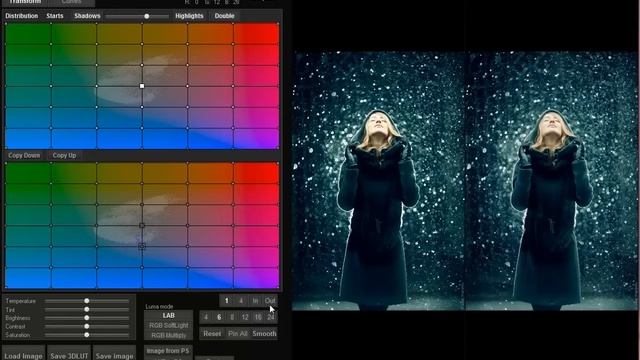Image resolution: width=640 pixels, height=360 pixels.
Task: Click the Copy Down button
Action: coord(24,156)
